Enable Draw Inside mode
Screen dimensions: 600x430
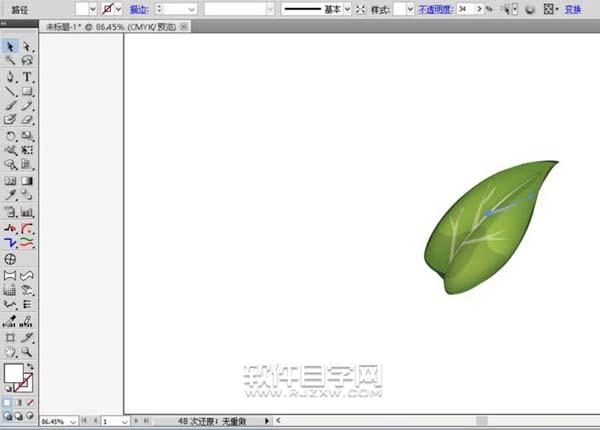30,415
